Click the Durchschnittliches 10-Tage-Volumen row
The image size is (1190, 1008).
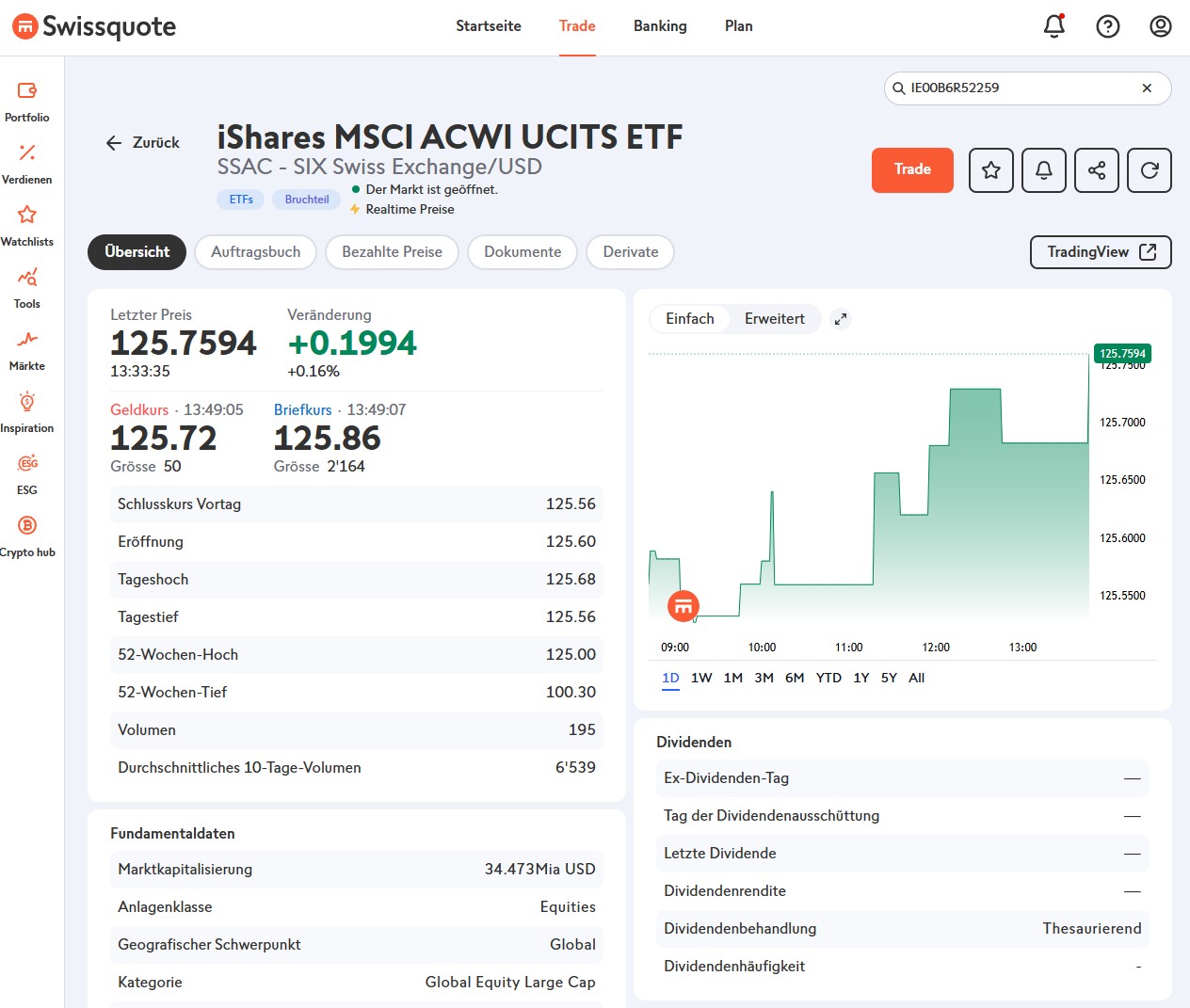[x=357, y=768]
